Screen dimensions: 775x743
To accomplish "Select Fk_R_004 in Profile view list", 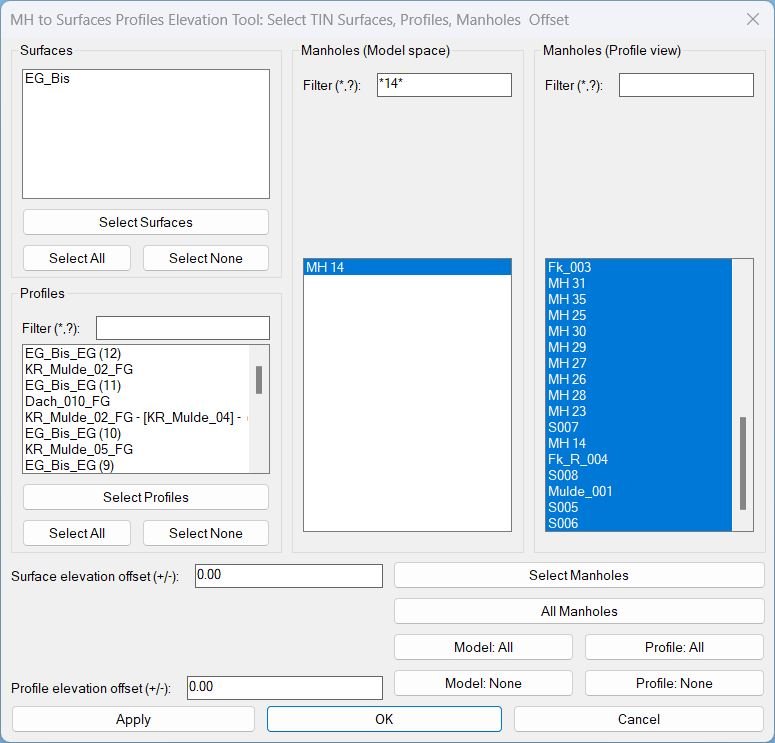I will (639, 459).
